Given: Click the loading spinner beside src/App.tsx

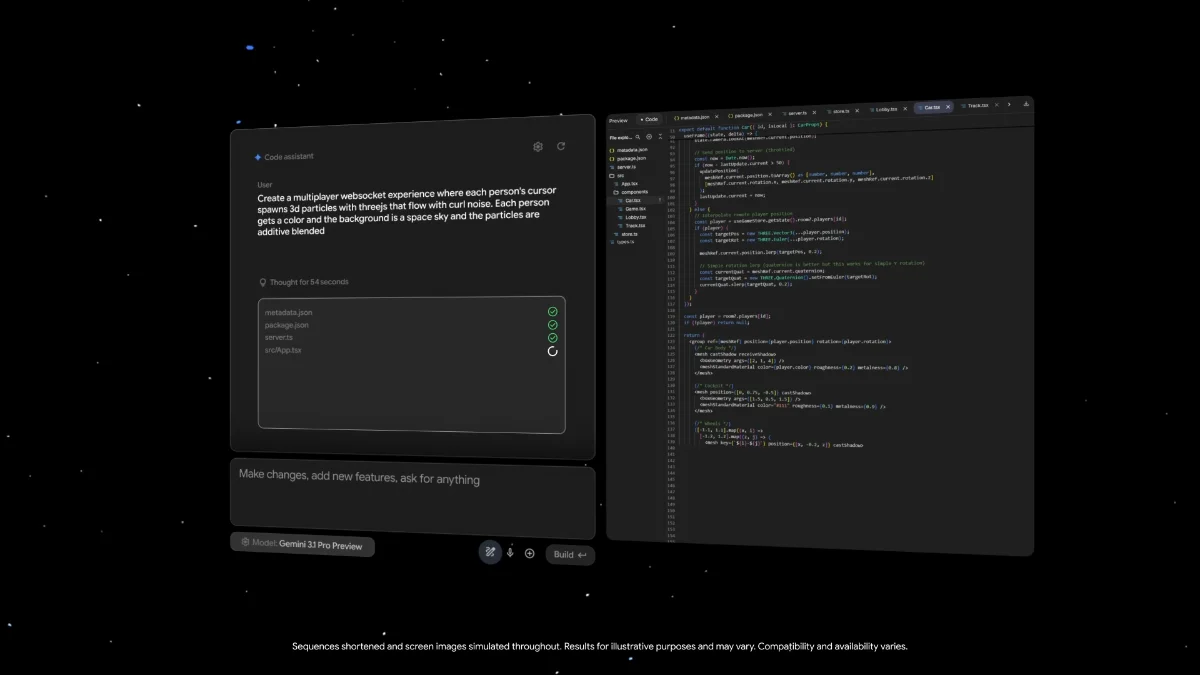Looking at the screenshot, I should pyautogui.click(x=553, y=351).
